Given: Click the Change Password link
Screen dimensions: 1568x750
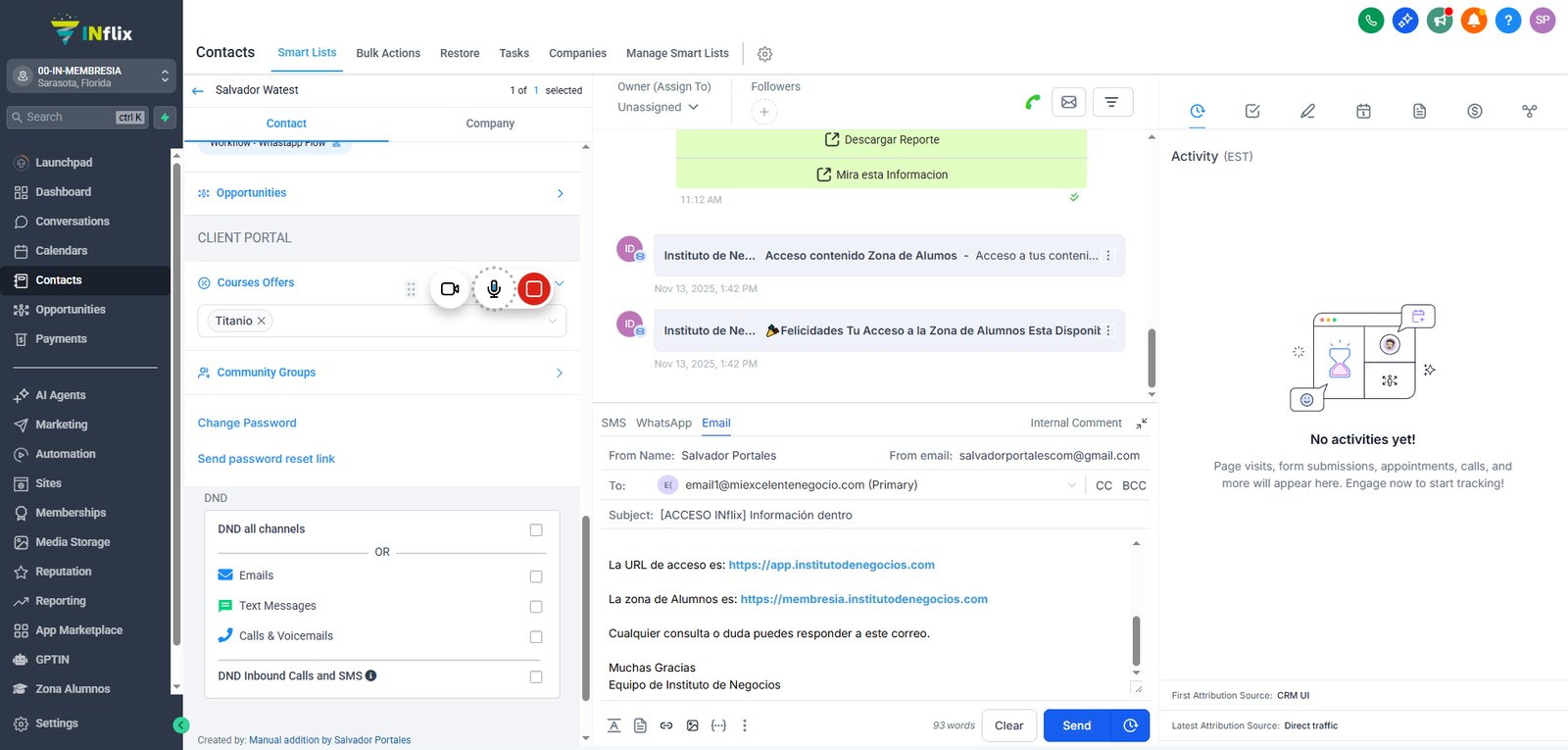Looking at the screenshot, I should pyautogui.click(x=247, y=423).
